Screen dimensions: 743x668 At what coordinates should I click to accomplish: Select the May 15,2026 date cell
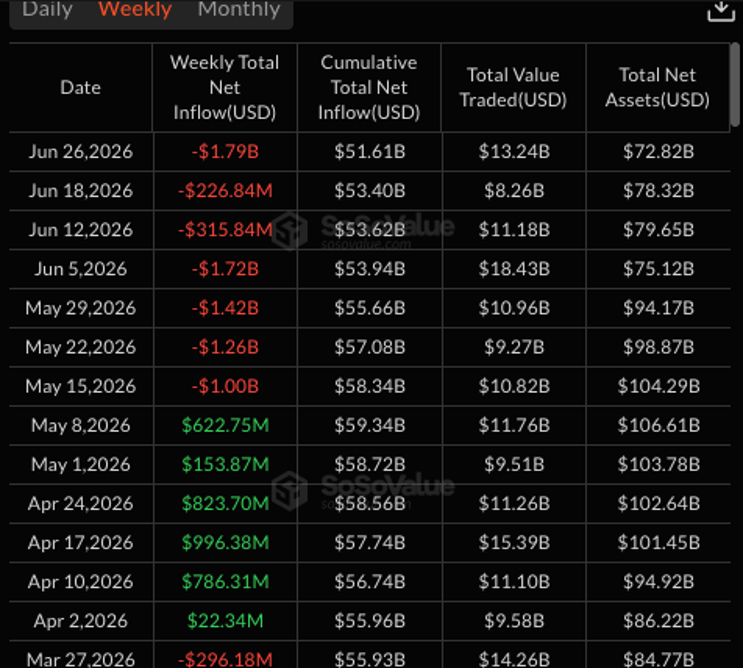coord(81,386)
